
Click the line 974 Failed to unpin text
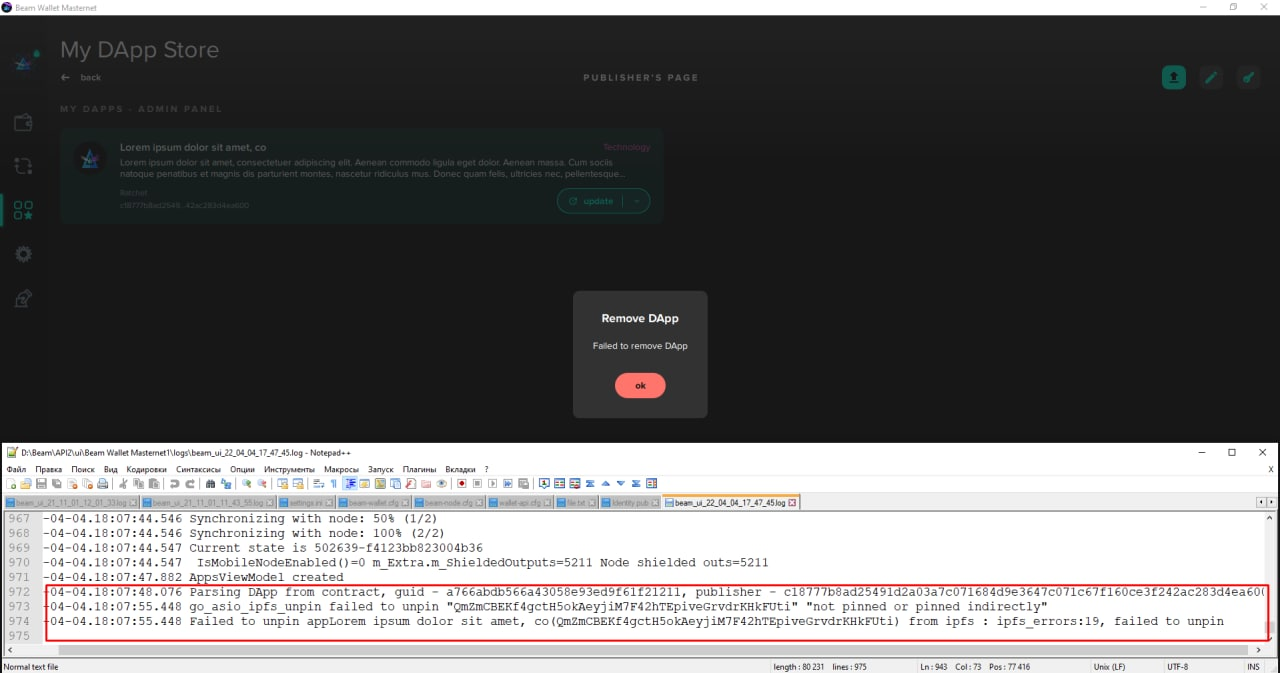[633, 621]
